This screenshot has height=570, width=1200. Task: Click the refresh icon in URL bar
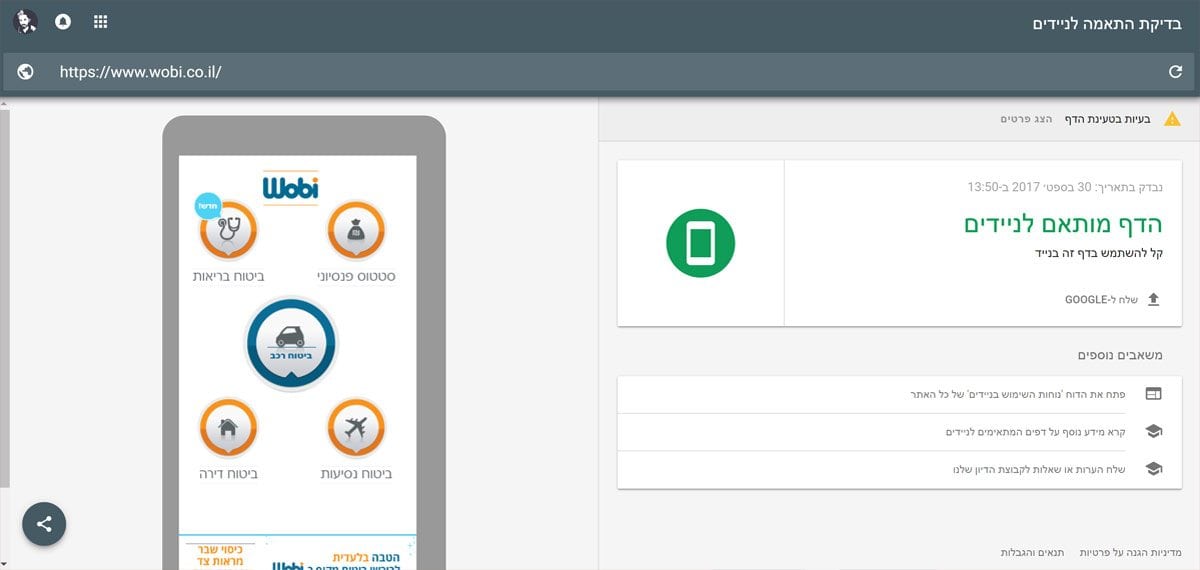[1175, 72]
